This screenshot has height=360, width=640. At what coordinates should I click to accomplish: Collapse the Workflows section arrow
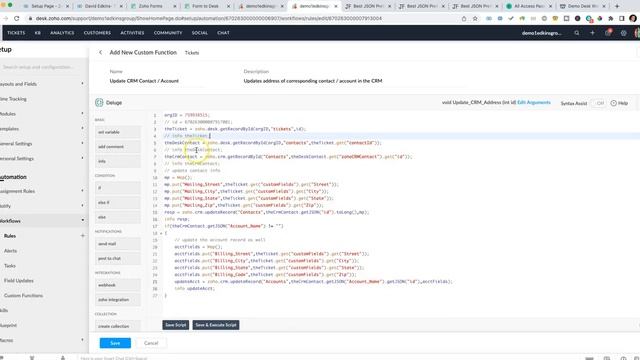point(82,220)
